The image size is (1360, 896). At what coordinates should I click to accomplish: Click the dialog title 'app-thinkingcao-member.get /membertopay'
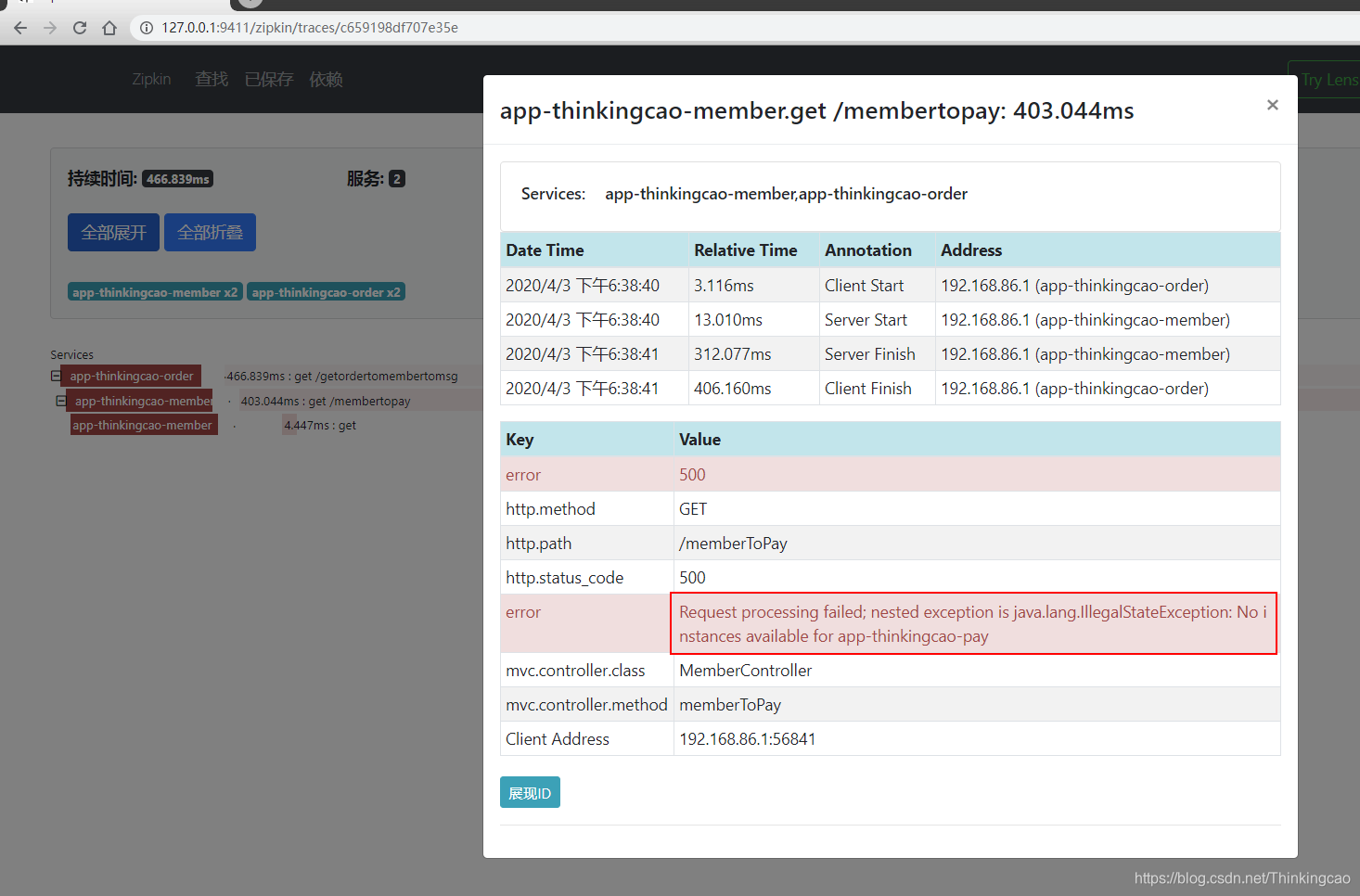point(816,111)
